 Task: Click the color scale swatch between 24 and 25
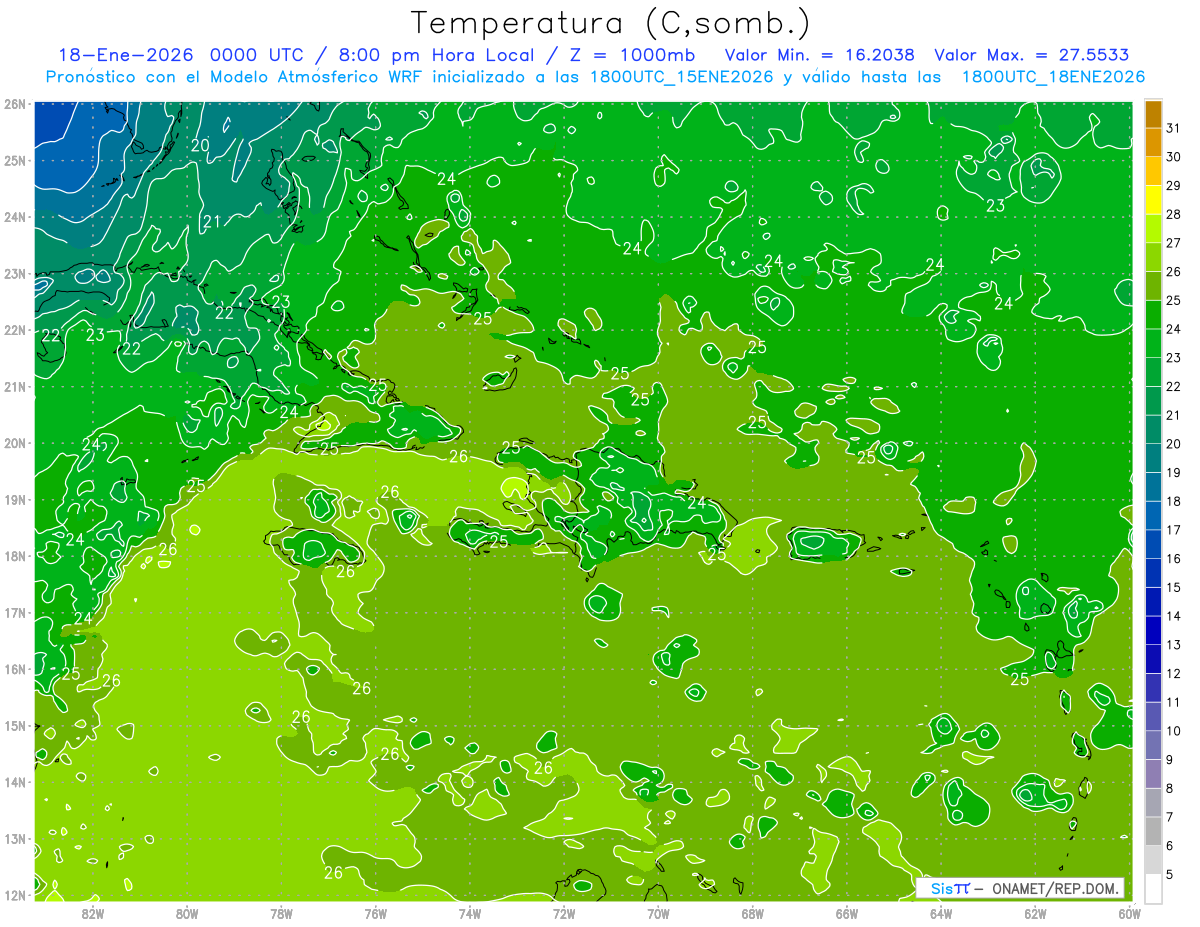tap(1153, 315)
